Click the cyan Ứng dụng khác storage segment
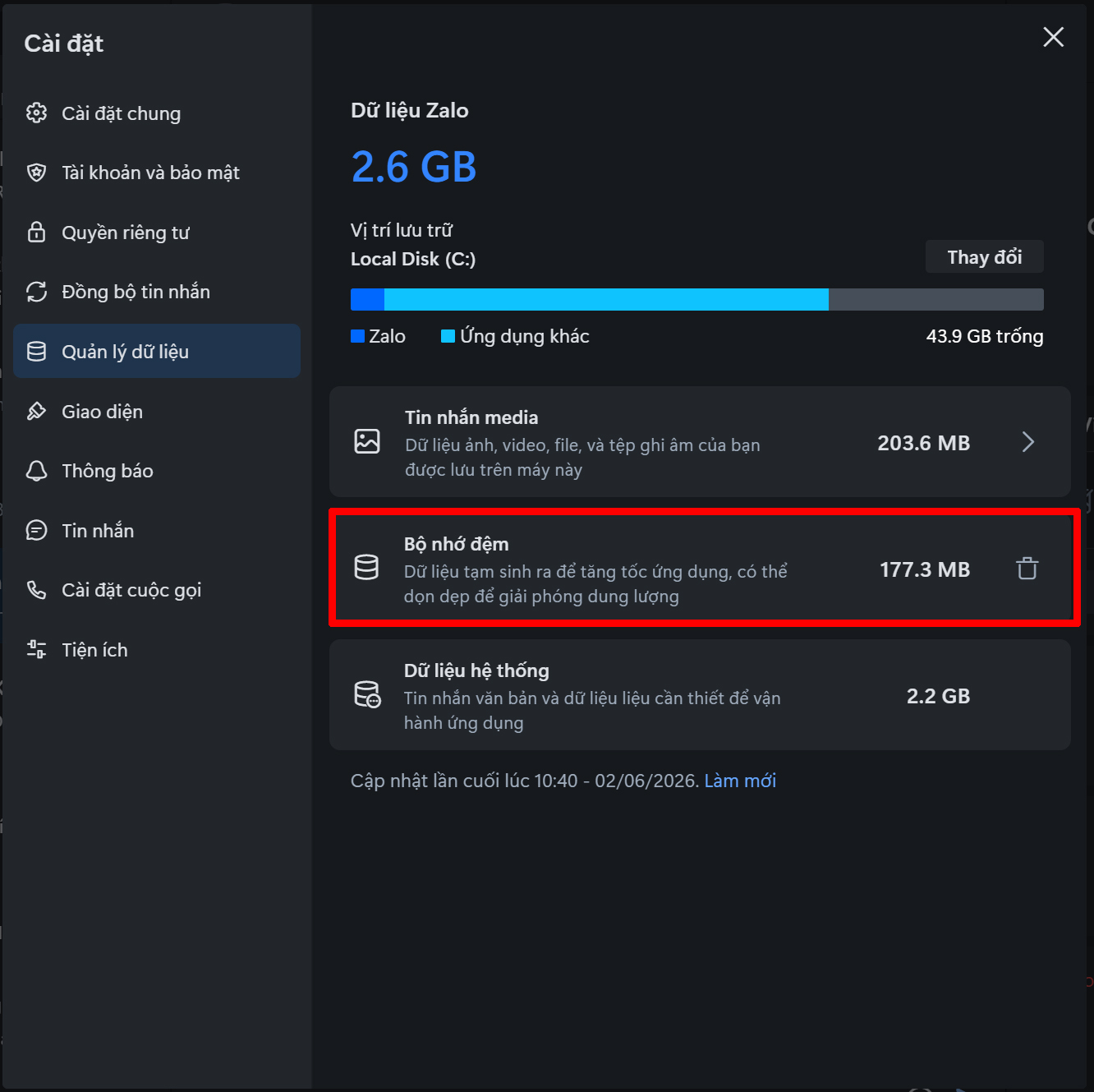The image size is (1094, 1092). pos(606,299)
